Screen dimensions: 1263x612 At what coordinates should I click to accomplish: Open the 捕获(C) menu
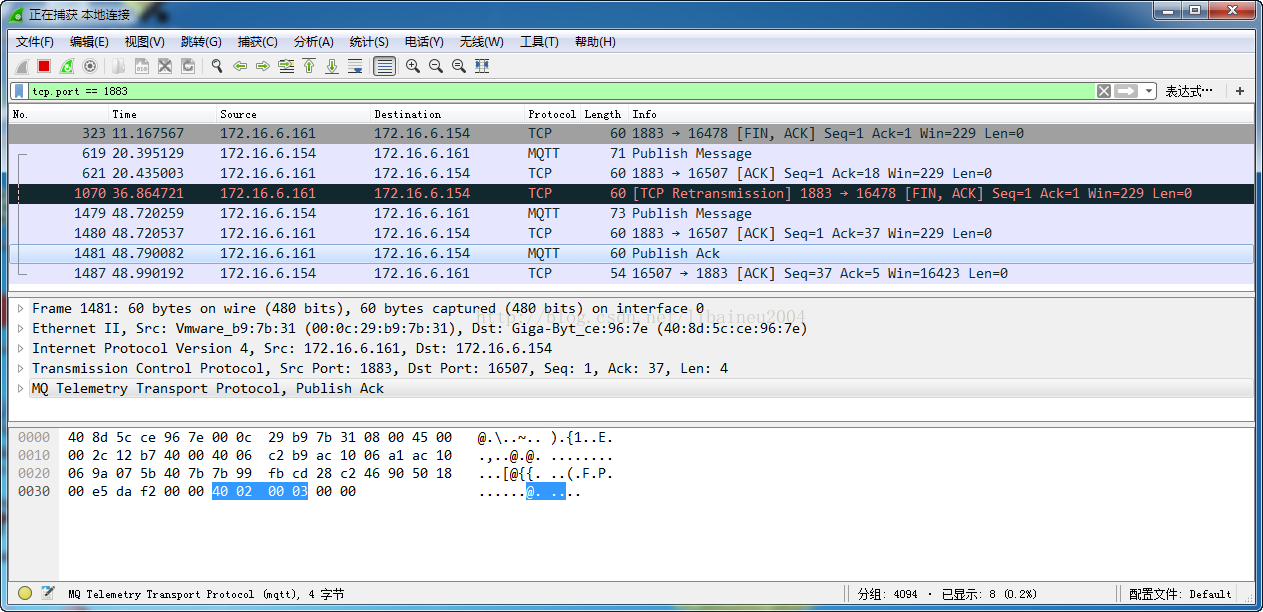pyautogui.click(x=258, y=42)
